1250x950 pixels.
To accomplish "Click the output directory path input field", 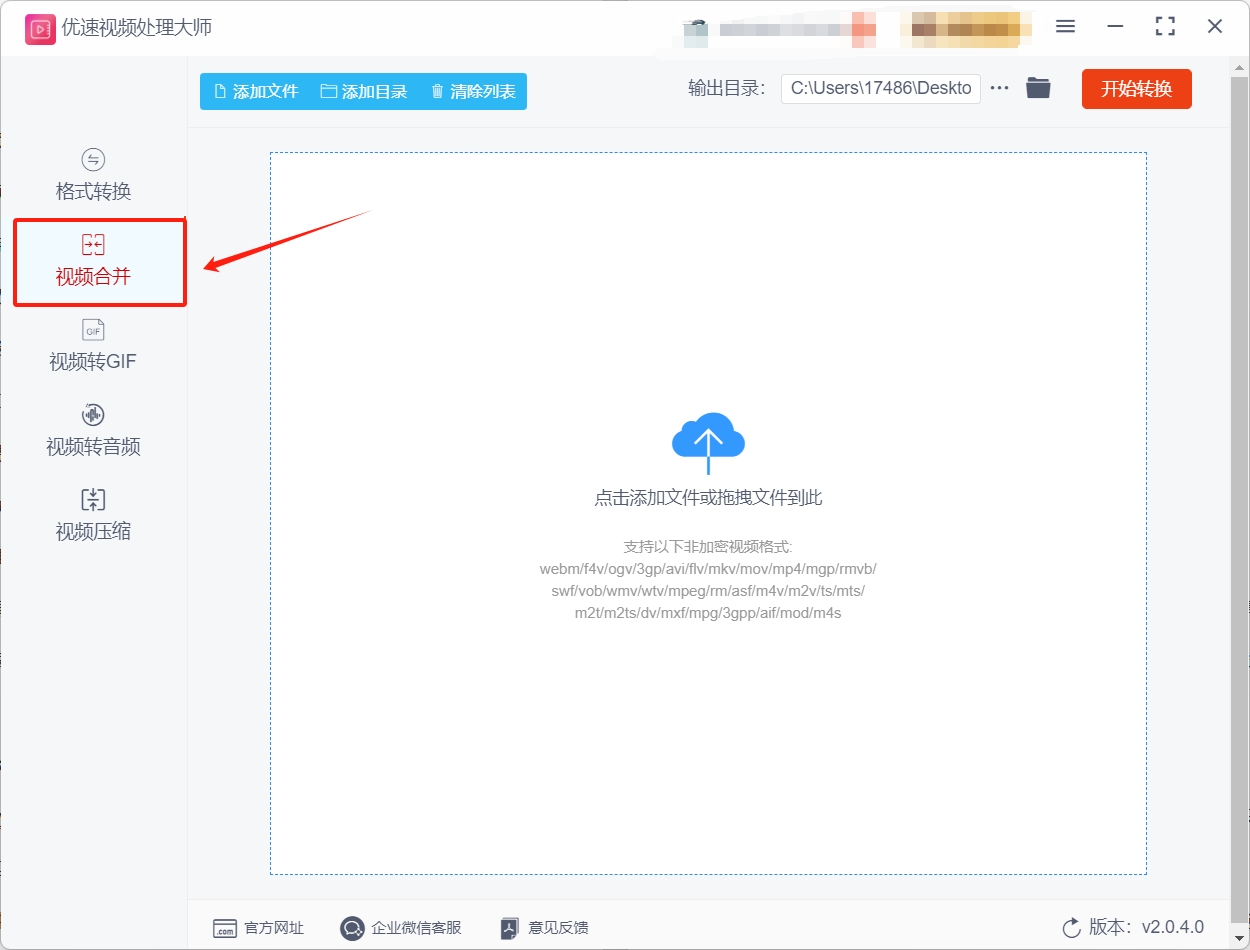I will tap(880, 88).
